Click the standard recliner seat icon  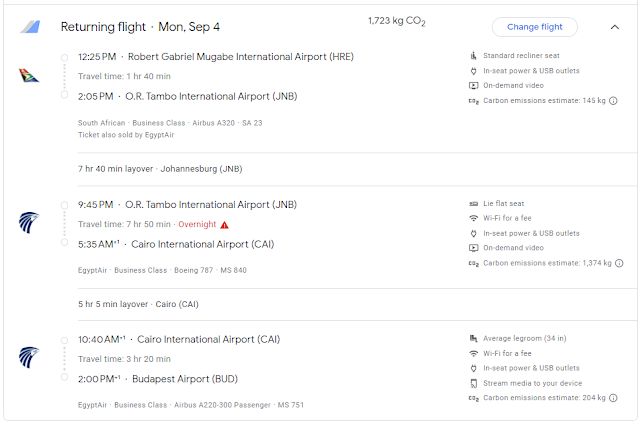coord(473,56)
